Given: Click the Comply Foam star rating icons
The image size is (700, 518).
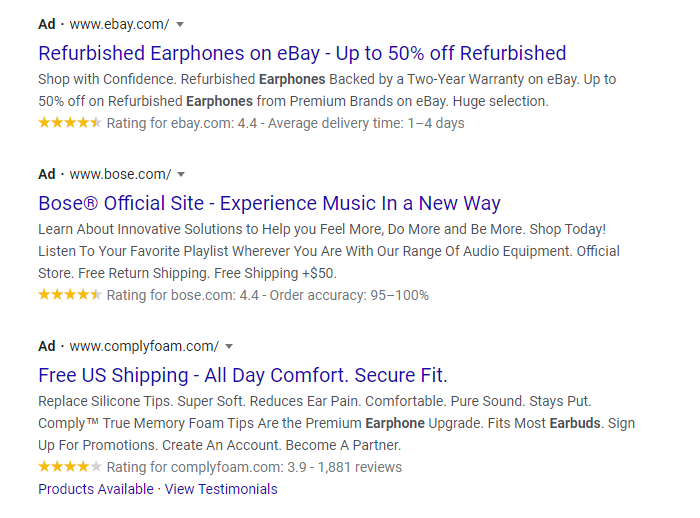Looking at the screenshot, I should [69, 467].
